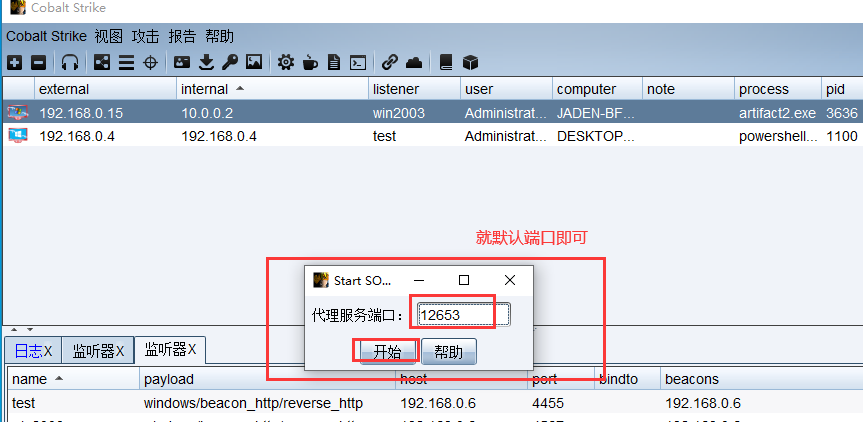Click the downloads arrow icon

coord(206,62)
